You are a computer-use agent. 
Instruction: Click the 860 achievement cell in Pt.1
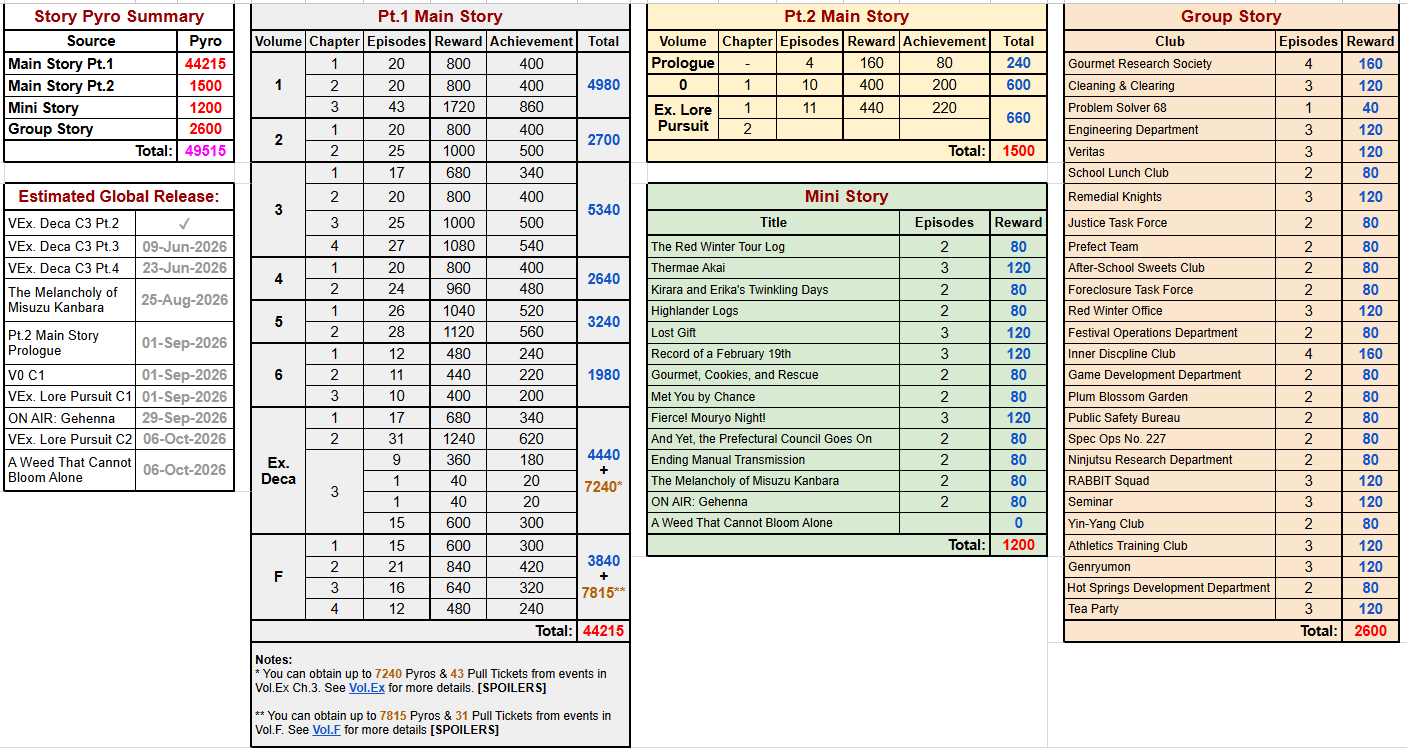[532, 106]
